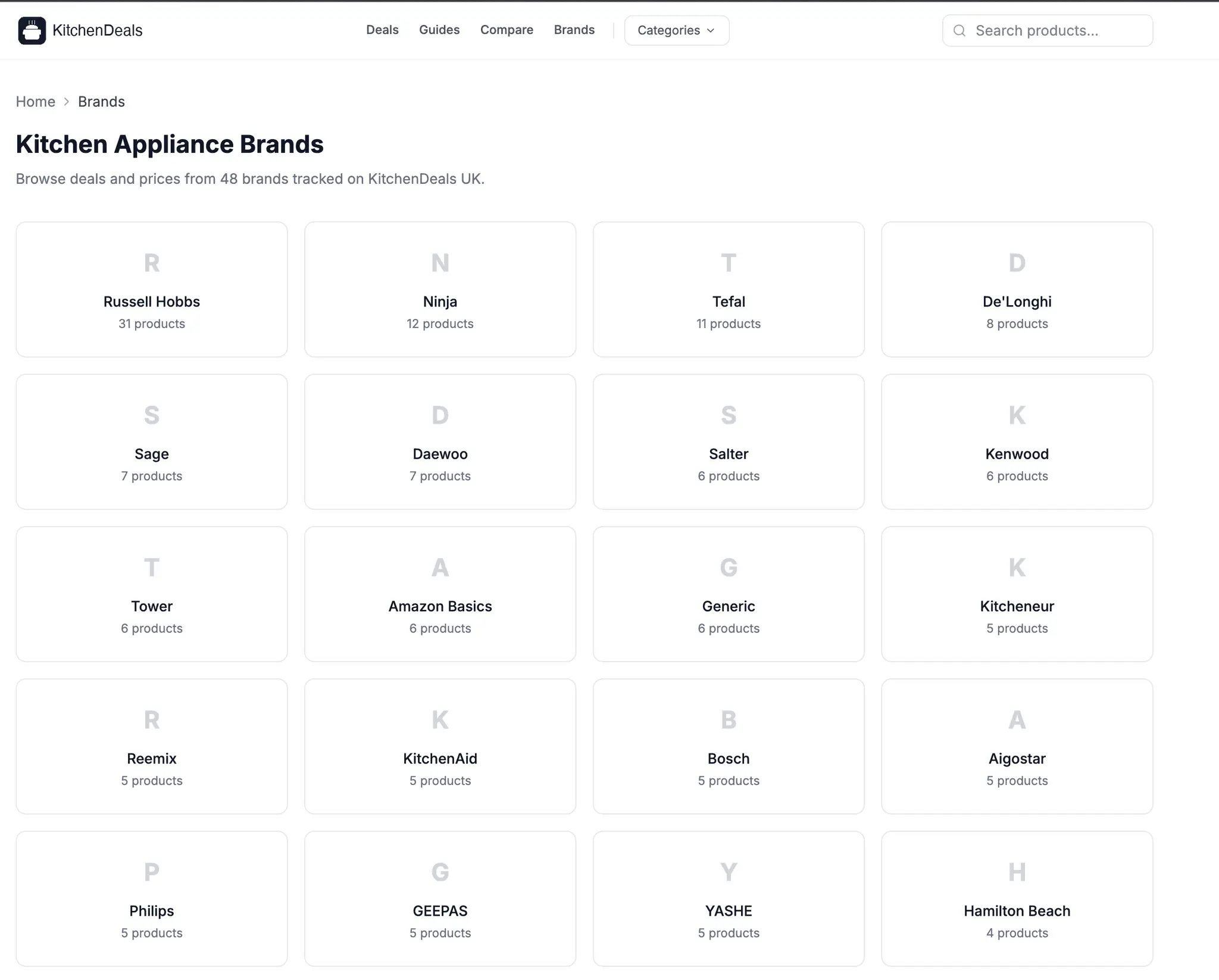Screen dimensions: 1219x980
Task: Select the De'Longhi brand name
Action: (x=1017, y=302)
